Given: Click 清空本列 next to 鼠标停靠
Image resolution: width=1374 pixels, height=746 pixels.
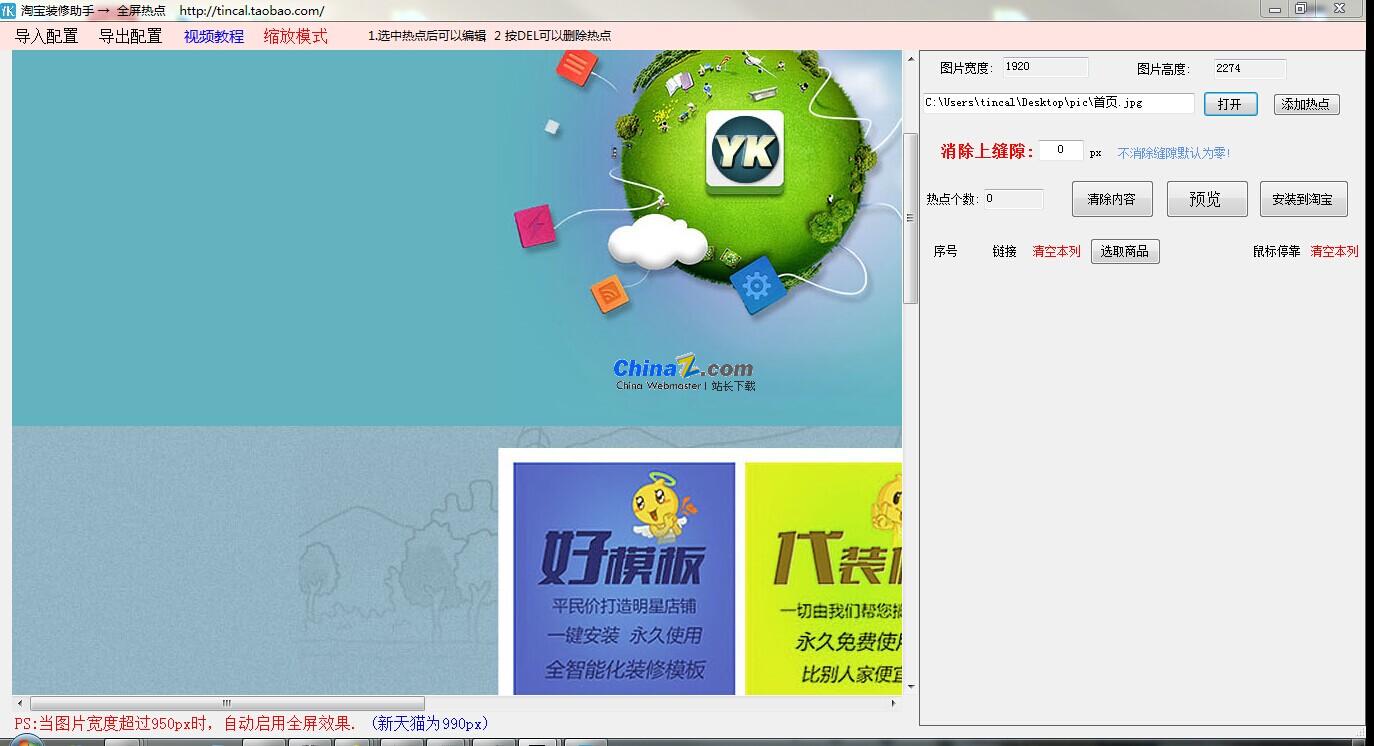Looking at the screenshot, I should pos(1334,252).
